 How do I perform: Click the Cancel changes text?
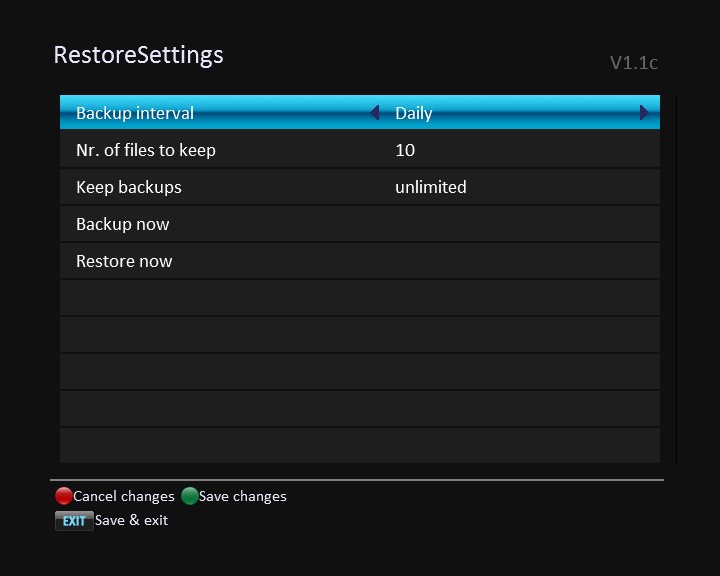pyautogui.click(x=124, y=496)
